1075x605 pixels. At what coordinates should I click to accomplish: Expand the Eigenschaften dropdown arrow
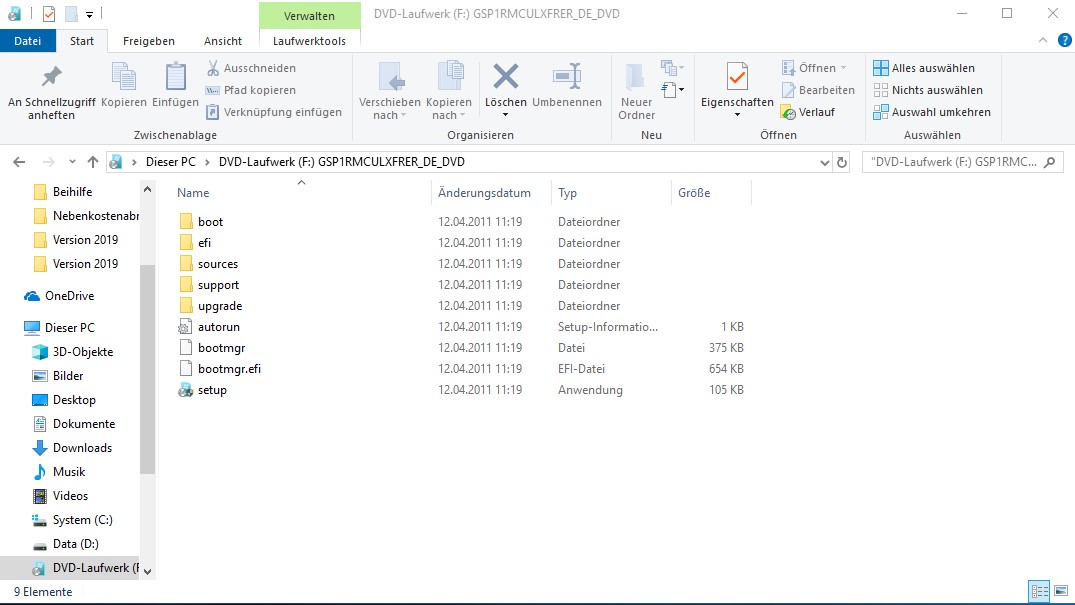737,115
